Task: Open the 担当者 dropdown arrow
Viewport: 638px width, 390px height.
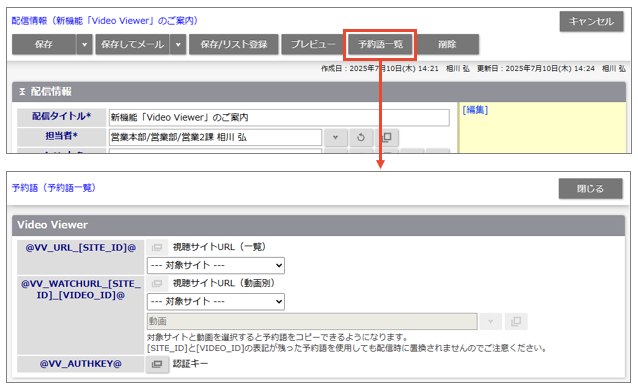Action: (335, 138)
